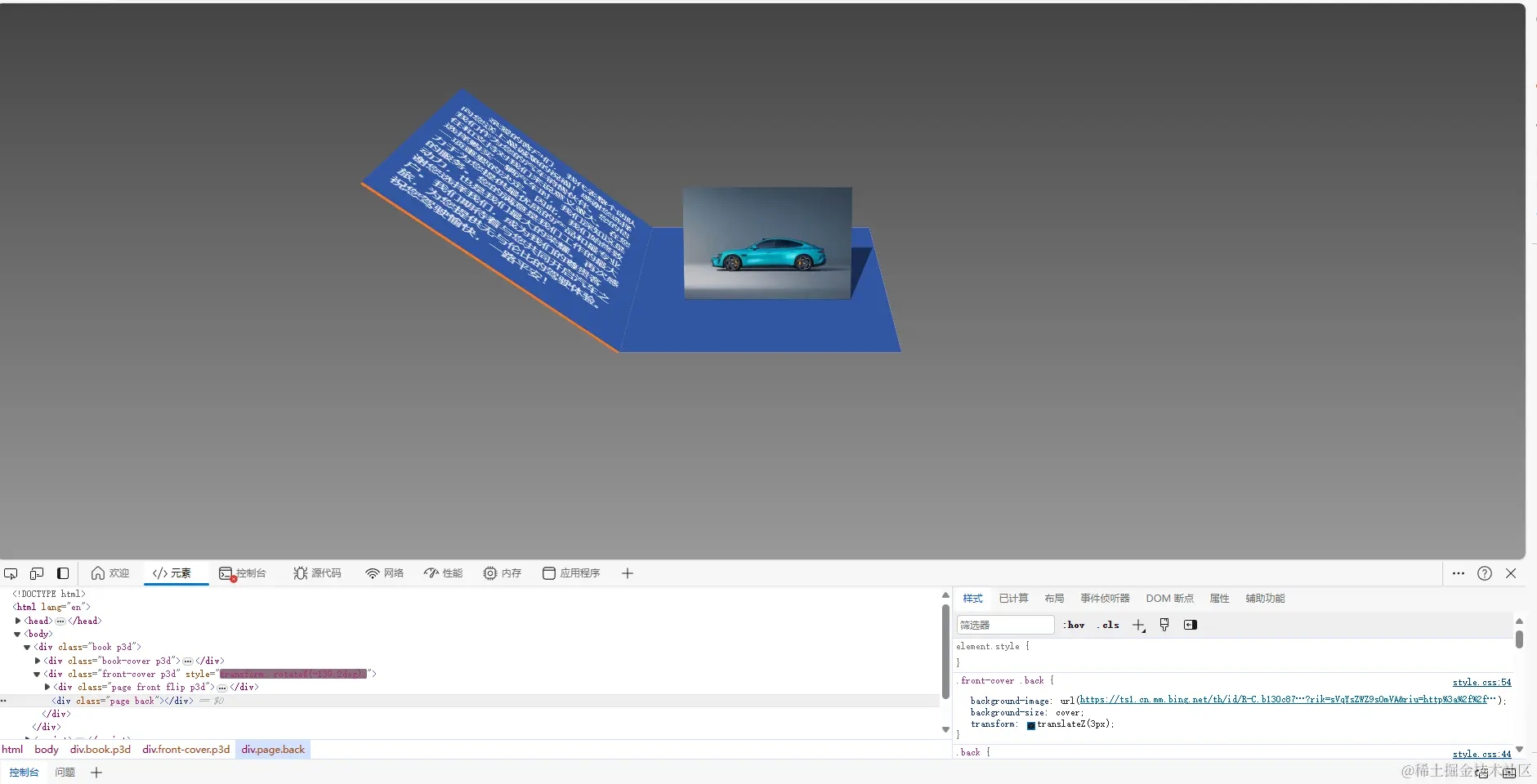Open the 布局 (Layout) pane tab
This screenshot has width=1537, height=784.
point(1054,599)
